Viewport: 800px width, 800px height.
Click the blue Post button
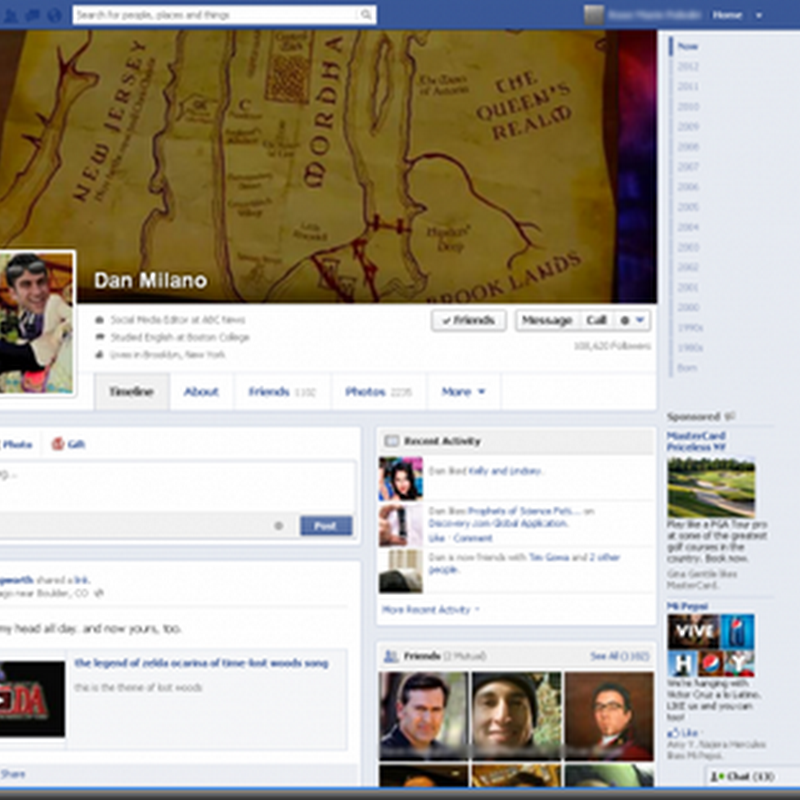pyautogui.click(x=326, y=526)
